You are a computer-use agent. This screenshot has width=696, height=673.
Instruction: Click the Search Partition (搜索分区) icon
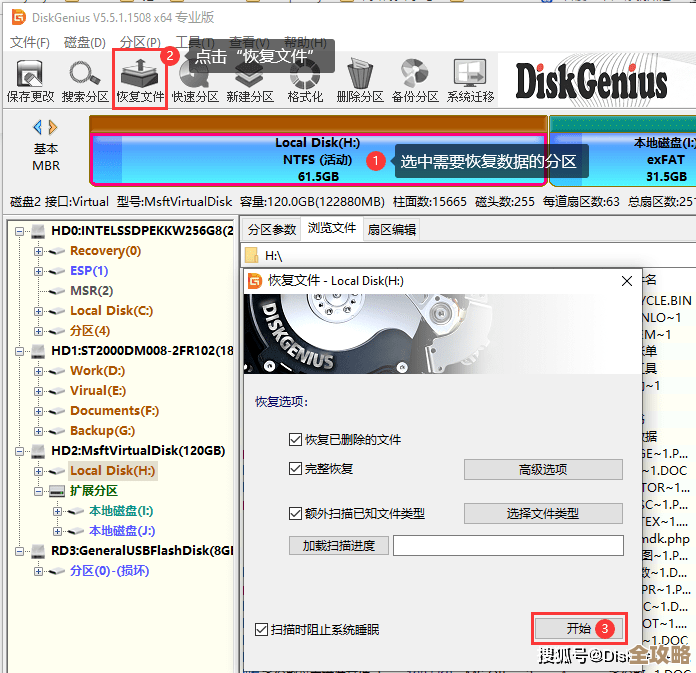[85, 81]
